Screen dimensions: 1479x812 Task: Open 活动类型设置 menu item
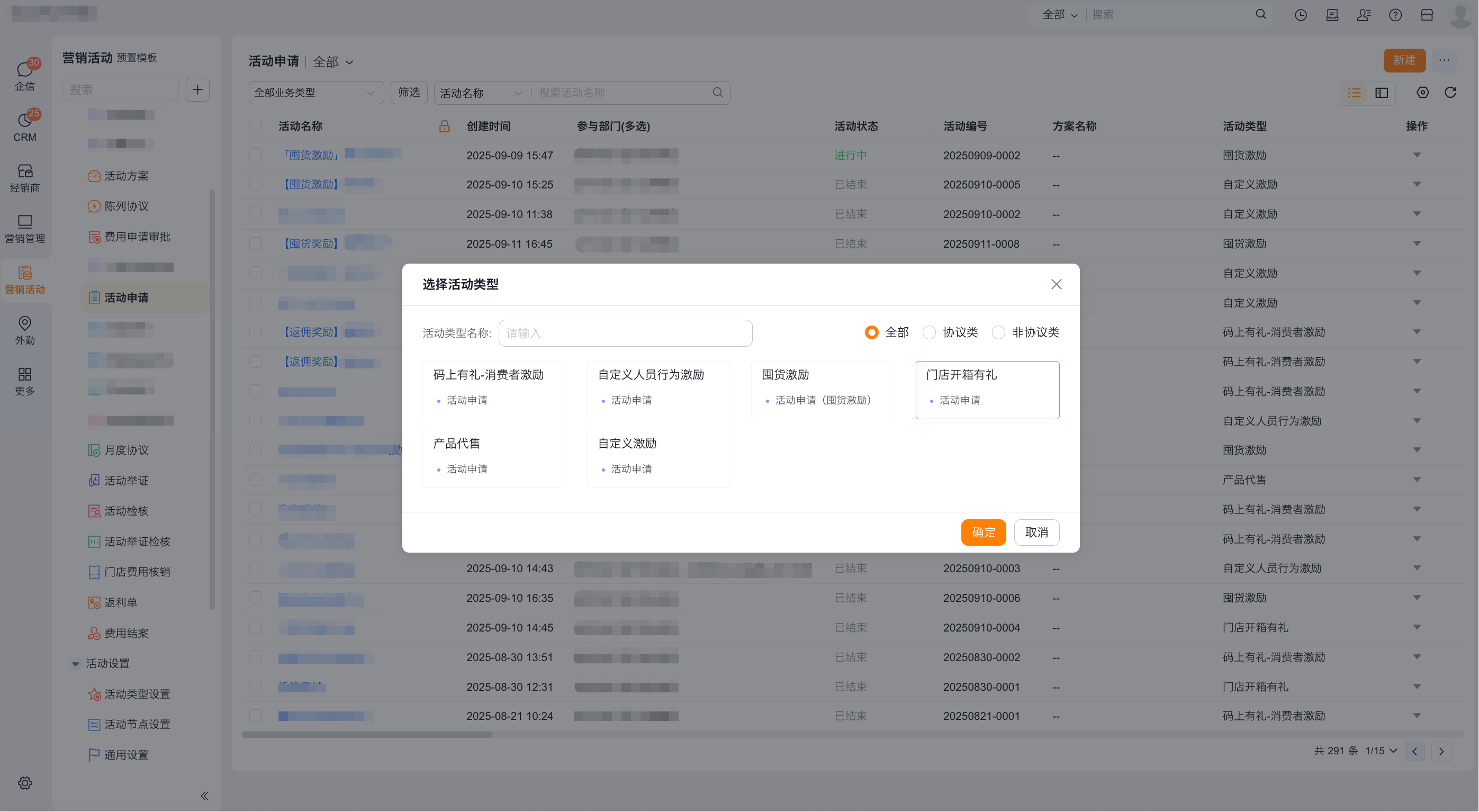tap(137, 694)
